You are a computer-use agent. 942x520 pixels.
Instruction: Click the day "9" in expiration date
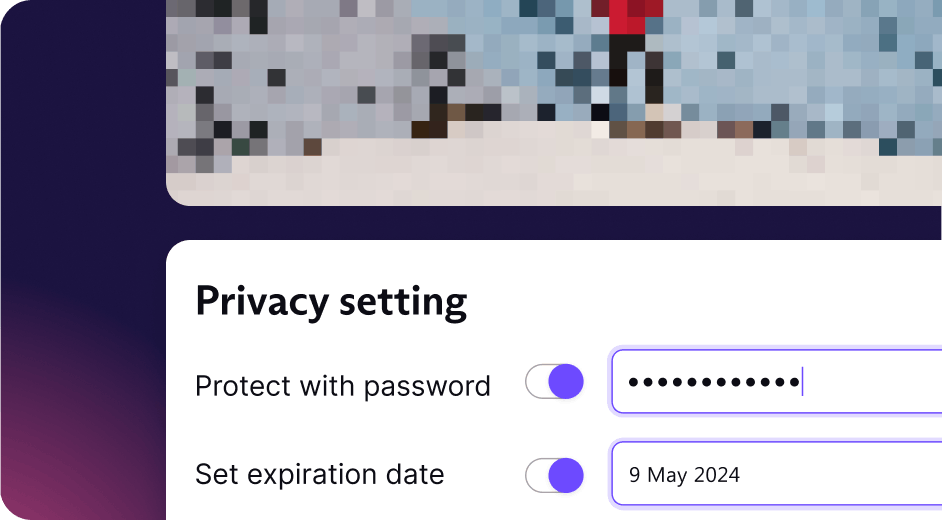pyautogui.click(x=635, y=475)
